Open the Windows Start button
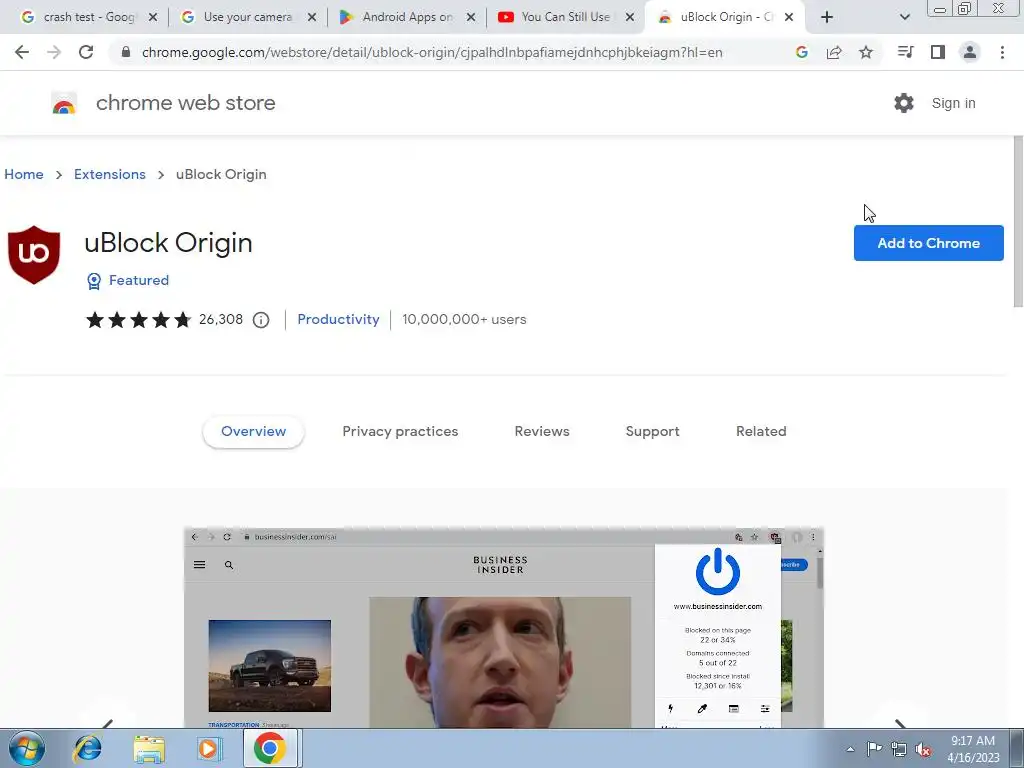The width and height of the screenshot is (1024, 768). coord(27,748)
